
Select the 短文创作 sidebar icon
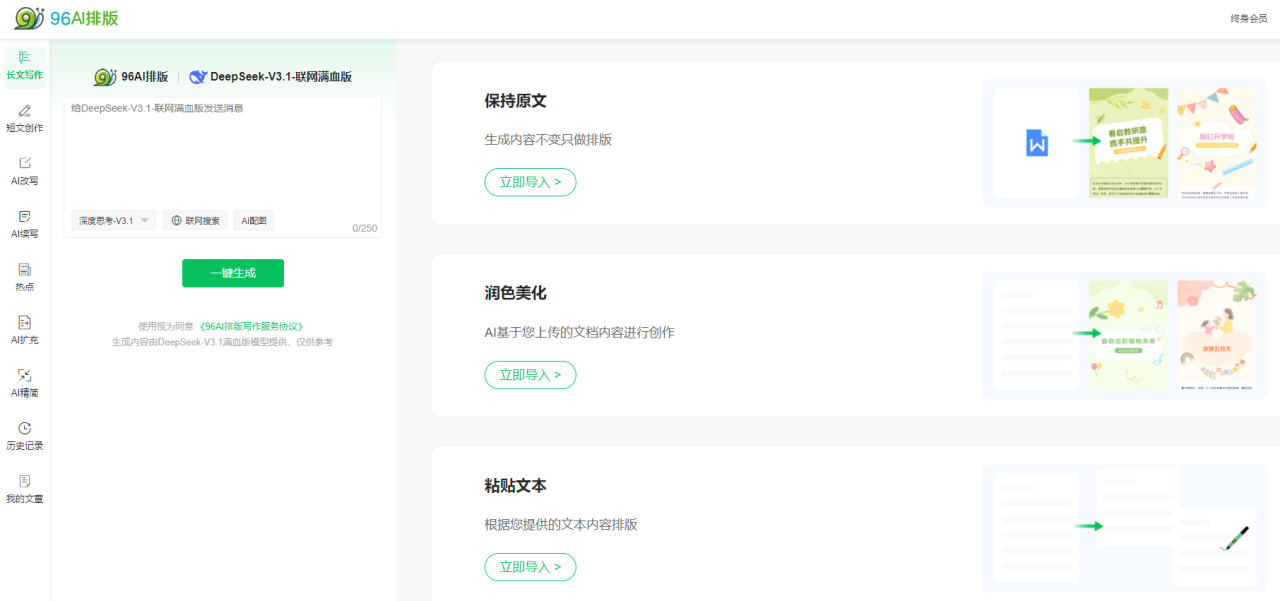click(25, 118)
